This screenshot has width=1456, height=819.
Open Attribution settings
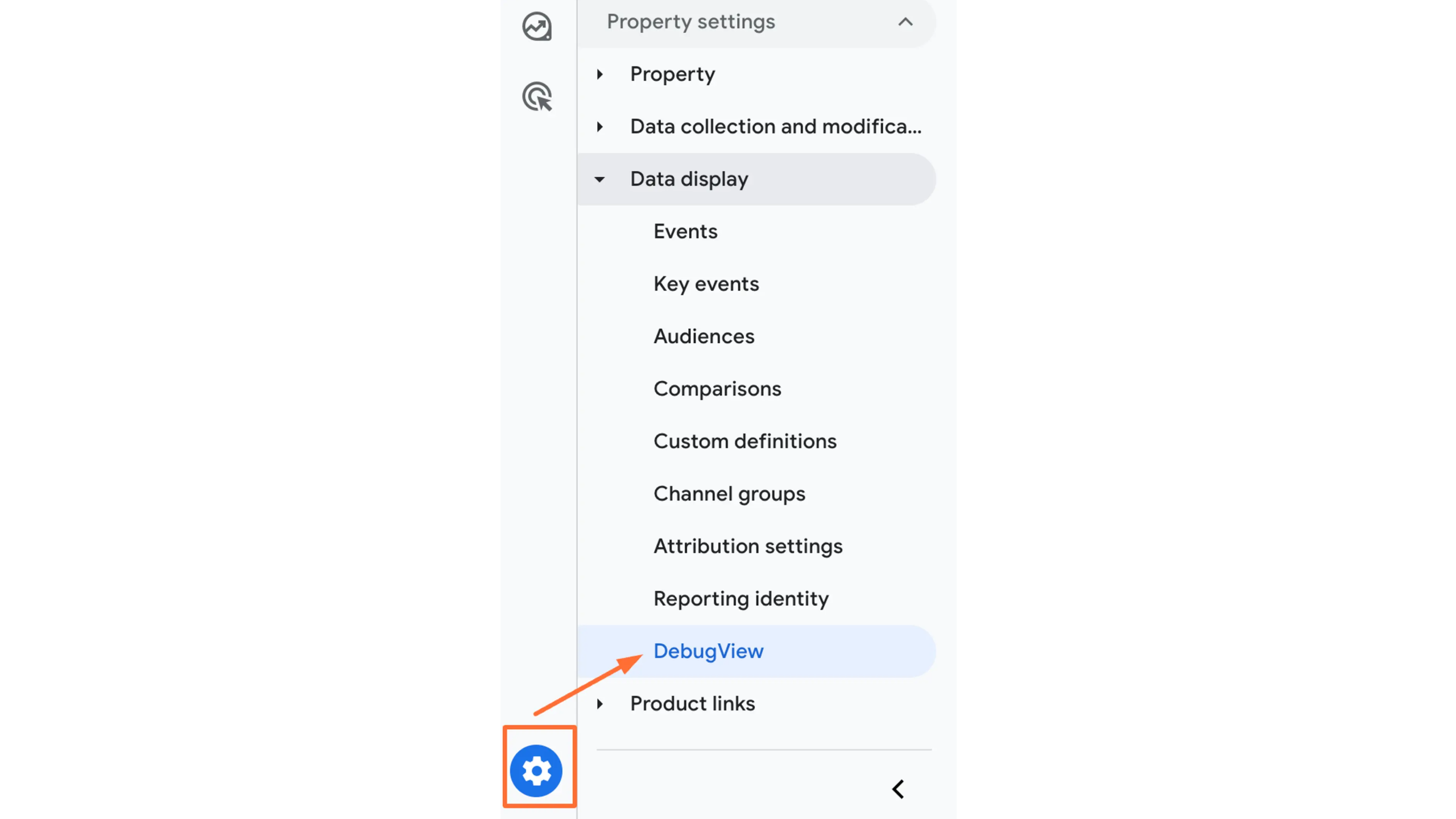pyautogui.click(x=748, y=546)
